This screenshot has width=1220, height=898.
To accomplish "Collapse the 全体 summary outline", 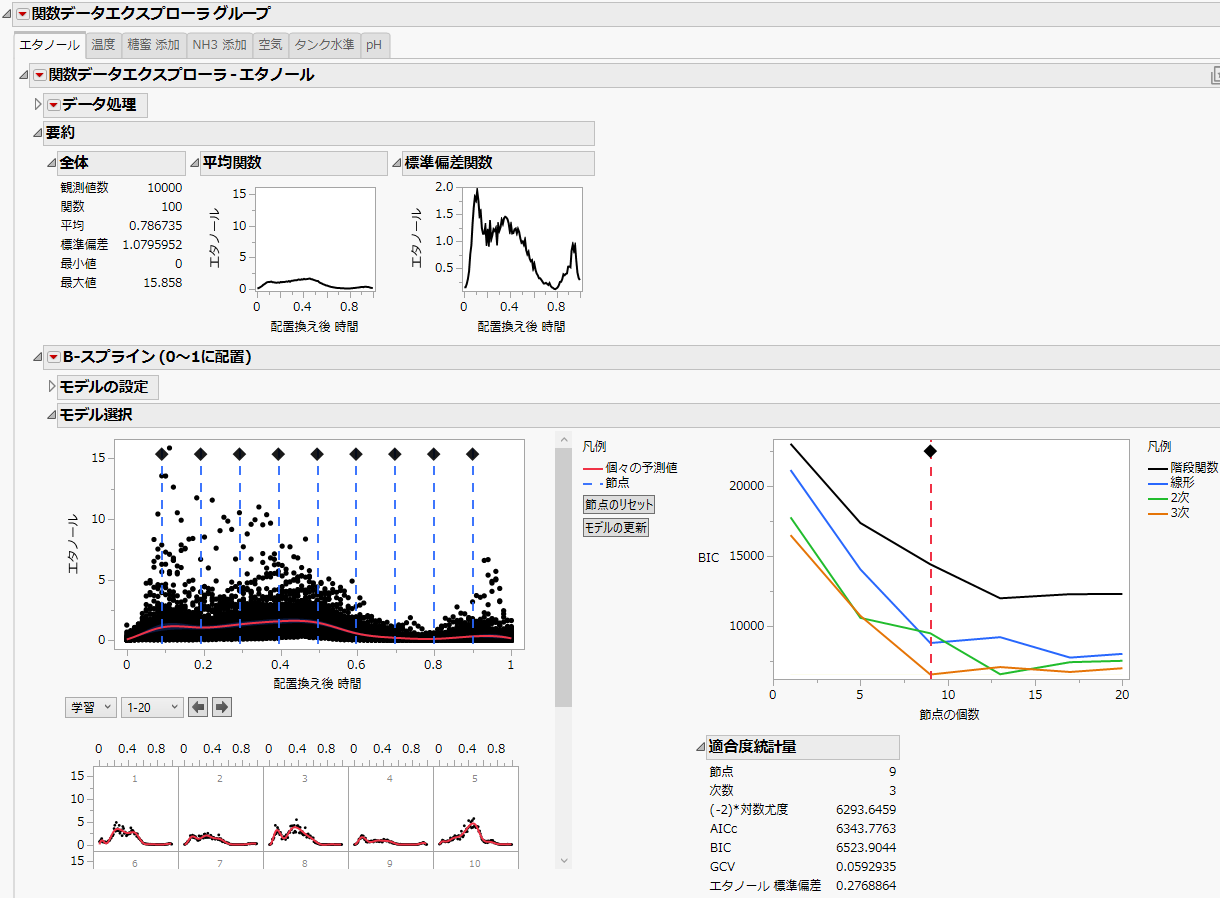I will click(52, 162).
